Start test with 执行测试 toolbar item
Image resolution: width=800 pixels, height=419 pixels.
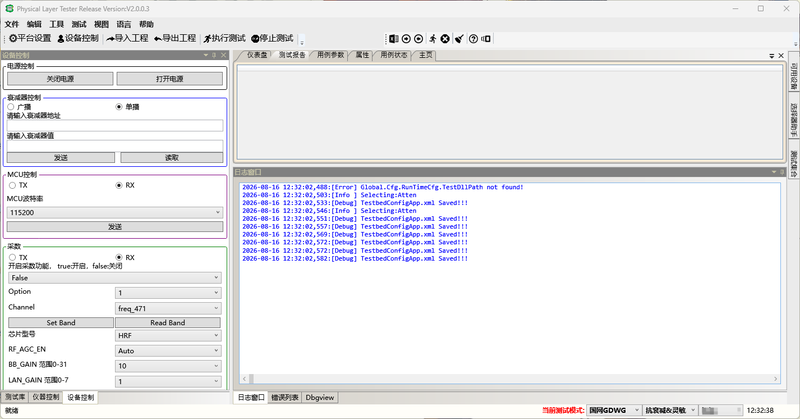(224, 38)
